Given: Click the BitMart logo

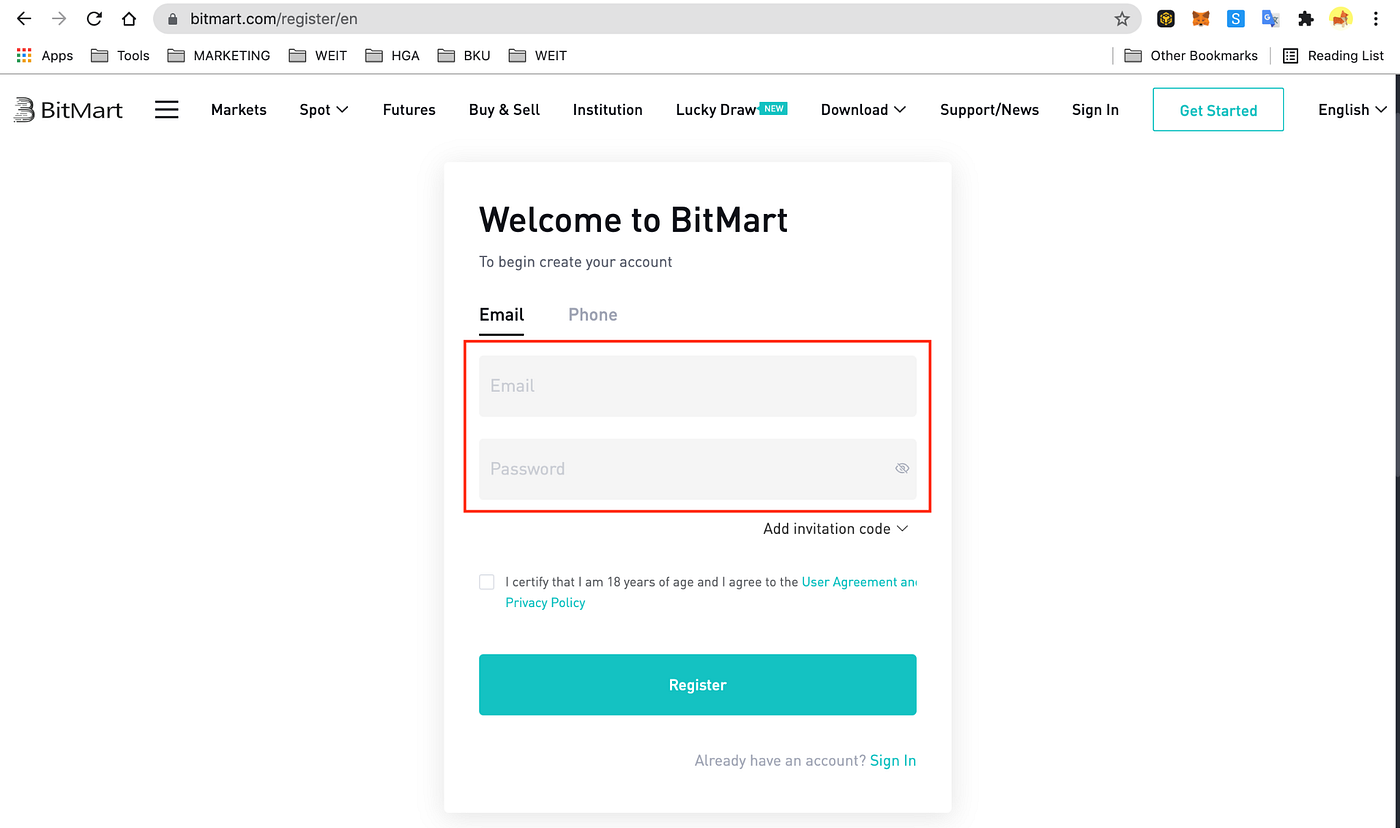Looking at the screenshot, I should click(68, 109).
